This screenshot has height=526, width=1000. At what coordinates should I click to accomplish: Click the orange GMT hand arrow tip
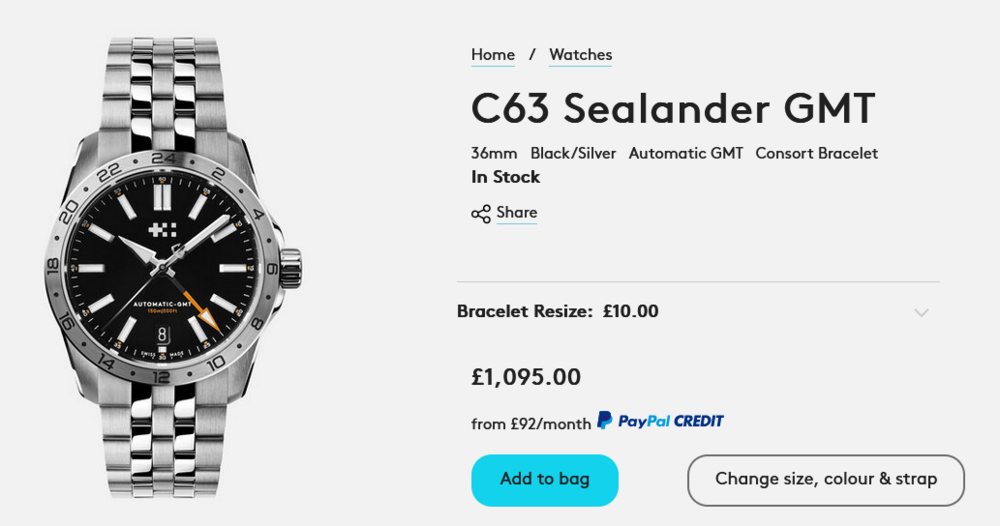(211, 320)
